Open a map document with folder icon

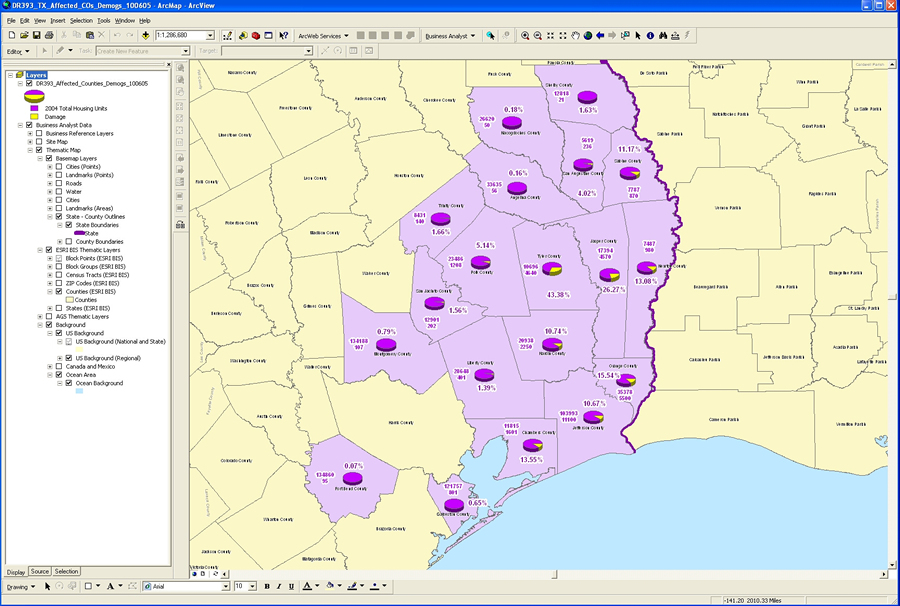(x=24, y=36)
